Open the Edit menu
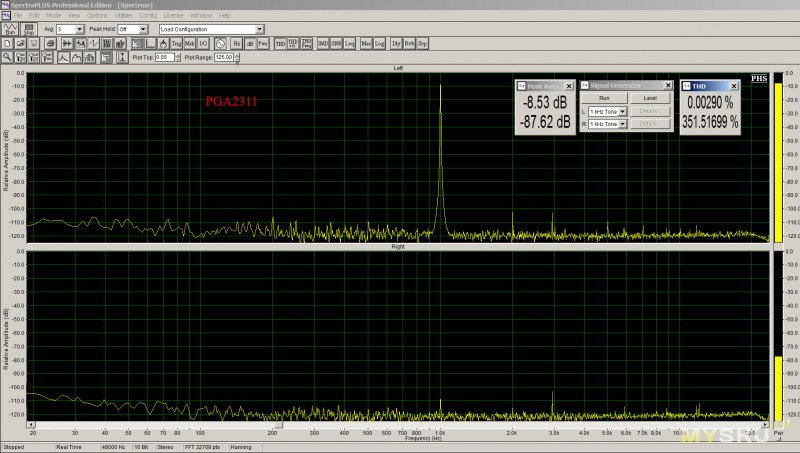 34,15
